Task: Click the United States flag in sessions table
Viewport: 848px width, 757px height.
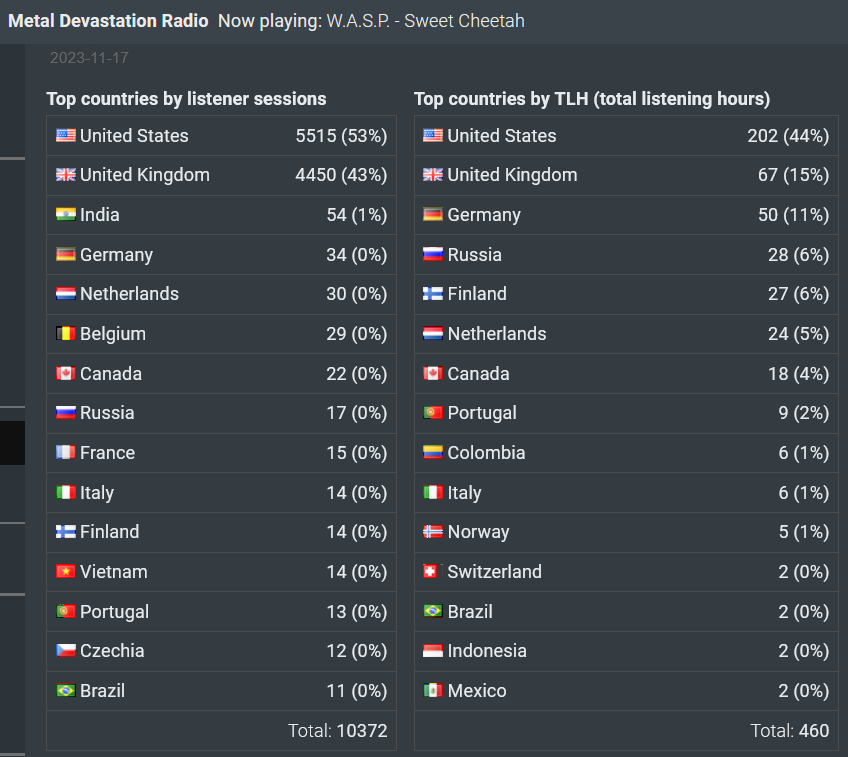Action: (x=65, y=135)
